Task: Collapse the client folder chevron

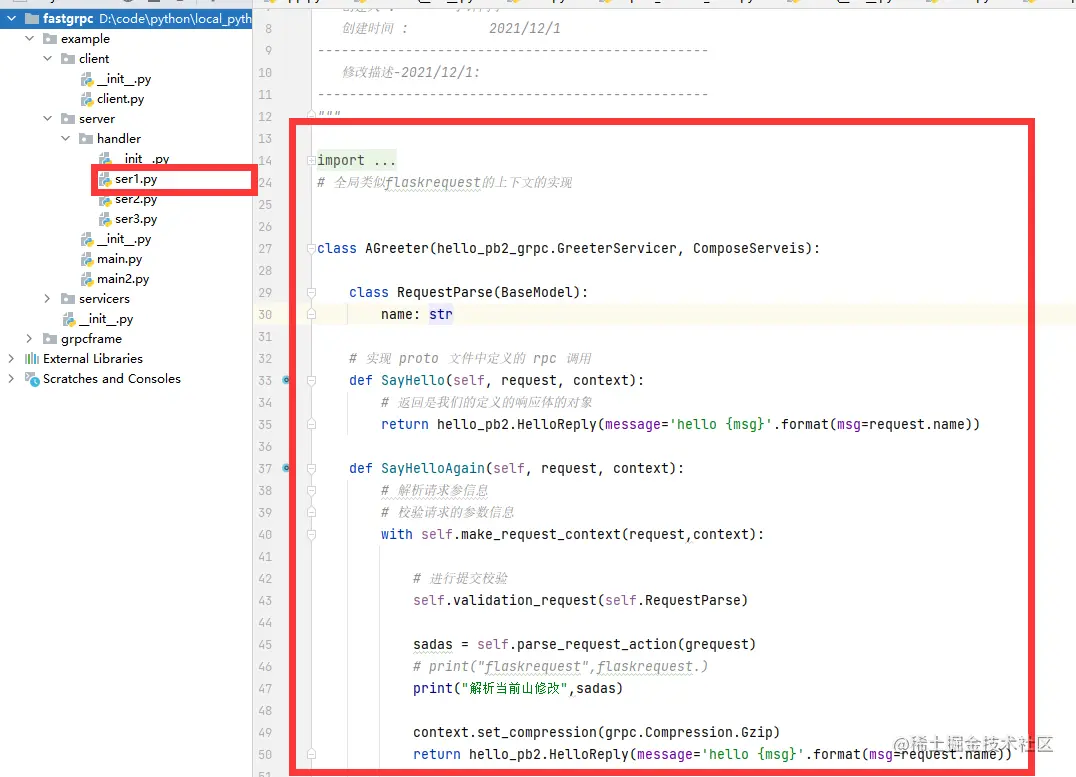Action: 47,58
